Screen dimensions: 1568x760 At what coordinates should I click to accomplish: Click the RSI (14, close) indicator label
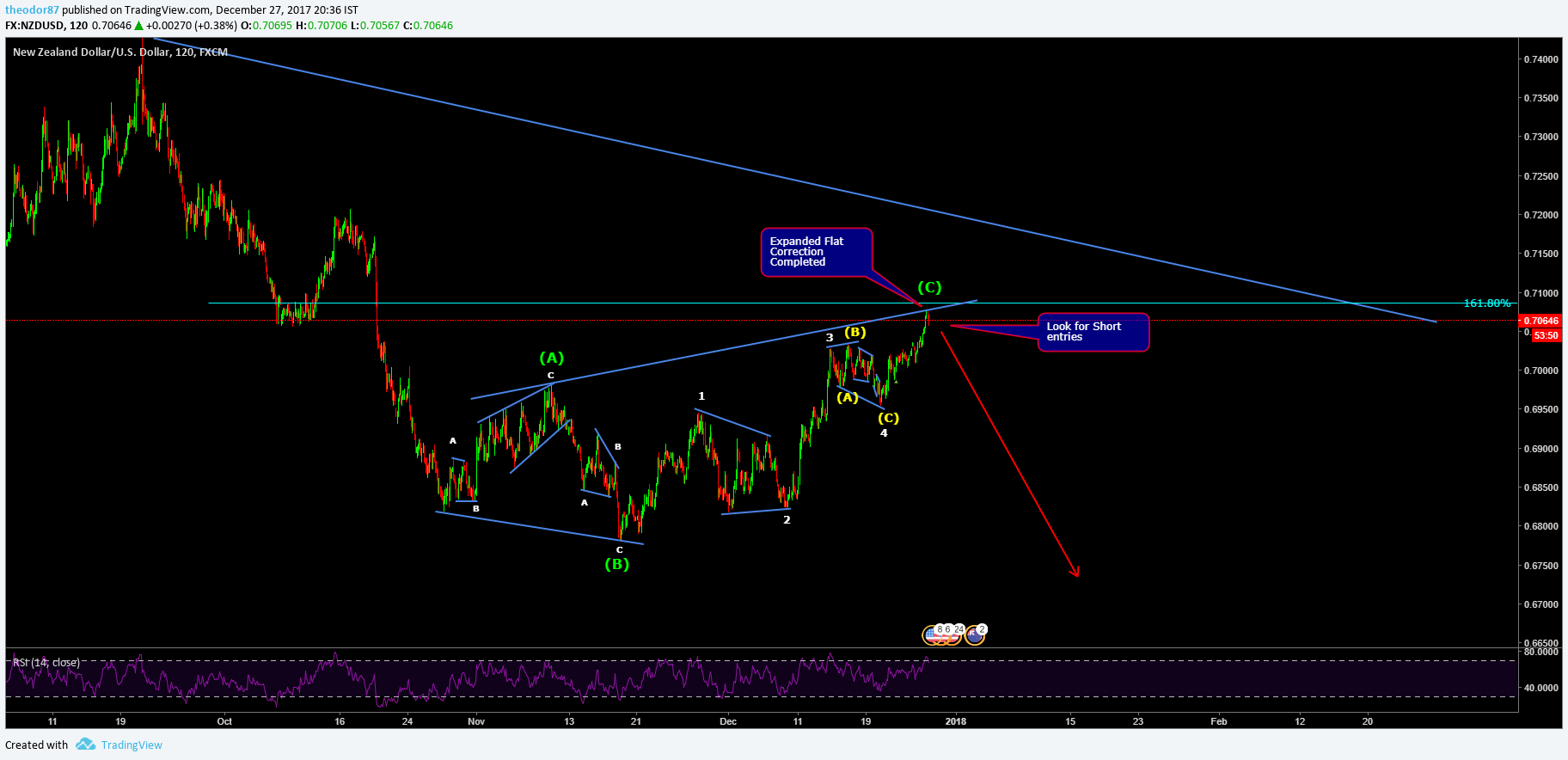[46, 663]
